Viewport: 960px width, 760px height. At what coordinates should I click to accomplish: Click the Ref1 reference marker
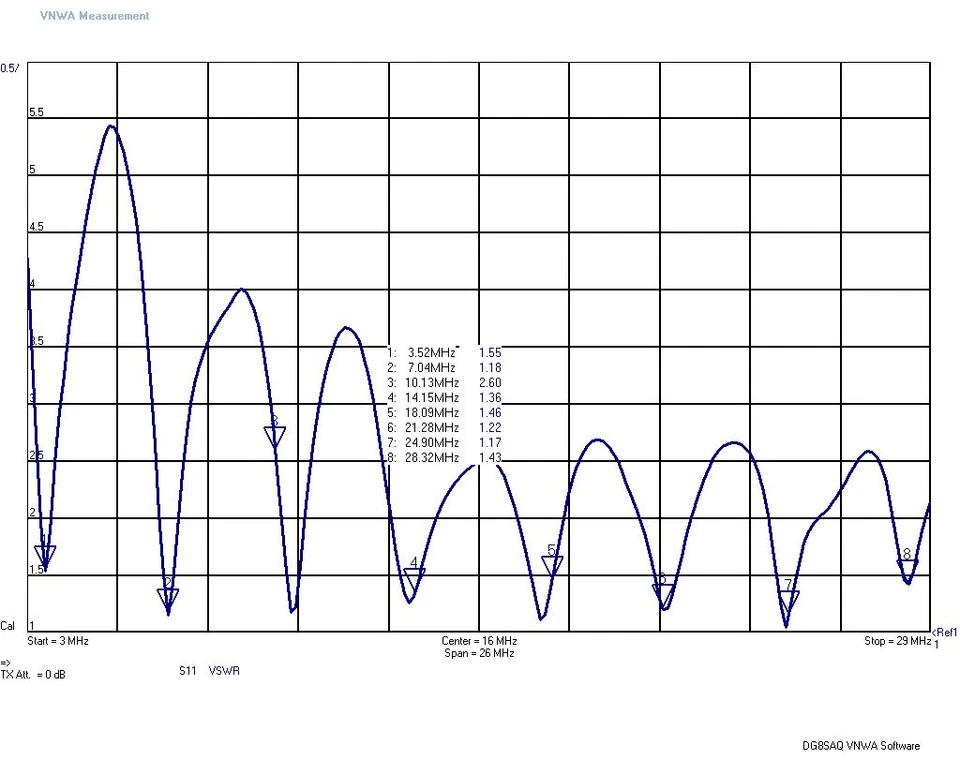tap(945, 633)
